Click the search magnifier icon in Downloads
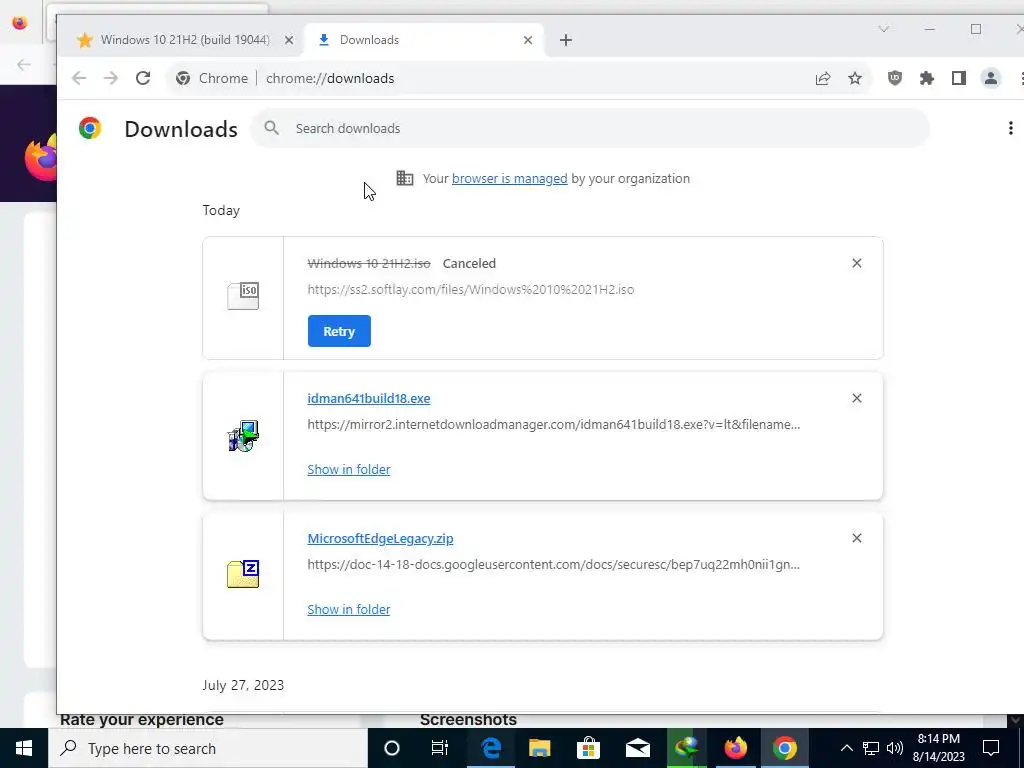The width and height of the screenshot is (1024, 768). (x=272, y=128)
